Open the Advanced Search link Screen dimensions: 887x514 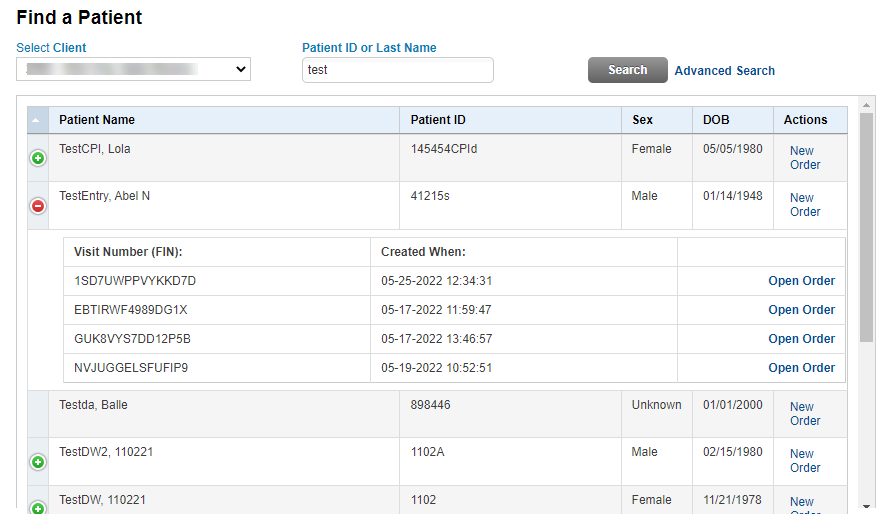[724, 71]
